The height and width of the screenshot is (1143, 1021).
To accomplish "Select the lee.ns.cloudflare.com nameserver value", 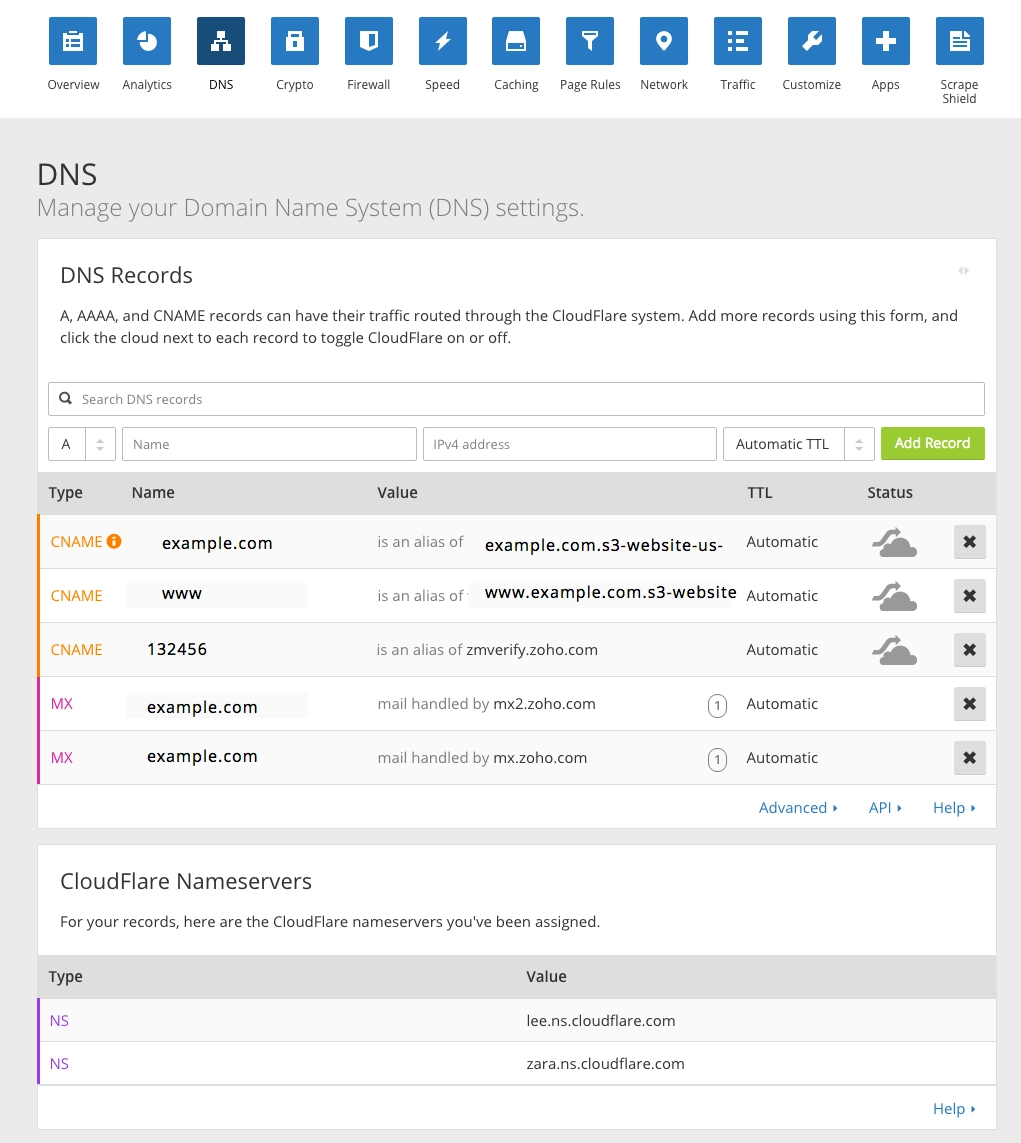I will (601, 1021).
